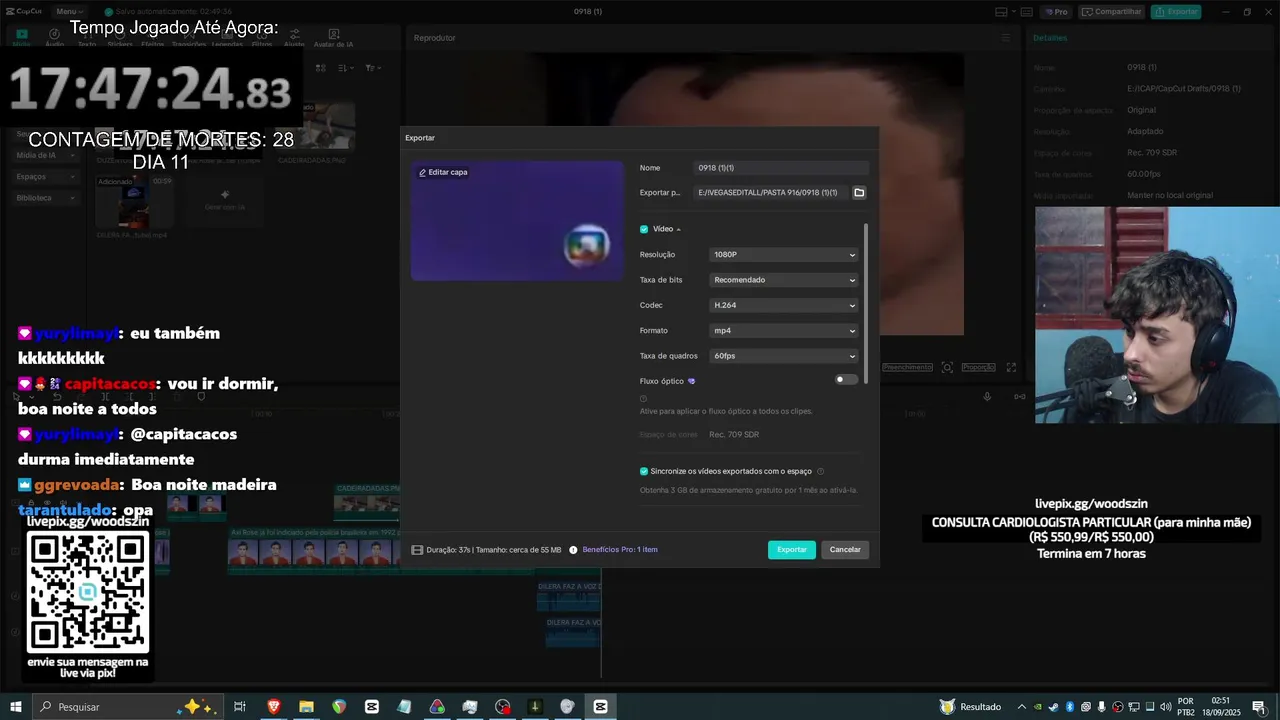Enable the Fluxo óptico toggle
The width and height of the screenshot is (1280, 720).
[846, 380]
